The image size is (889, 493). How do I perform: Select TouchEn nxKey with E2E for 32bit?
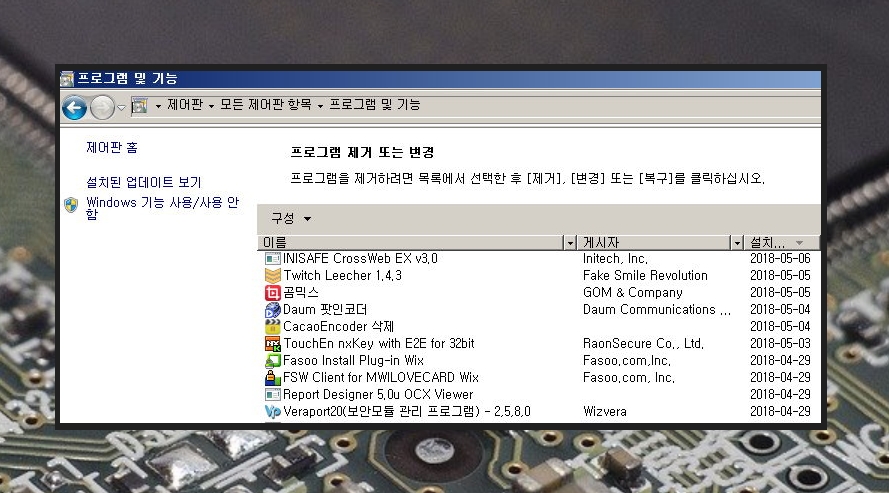pyautogui.click(x=379, y=344)
